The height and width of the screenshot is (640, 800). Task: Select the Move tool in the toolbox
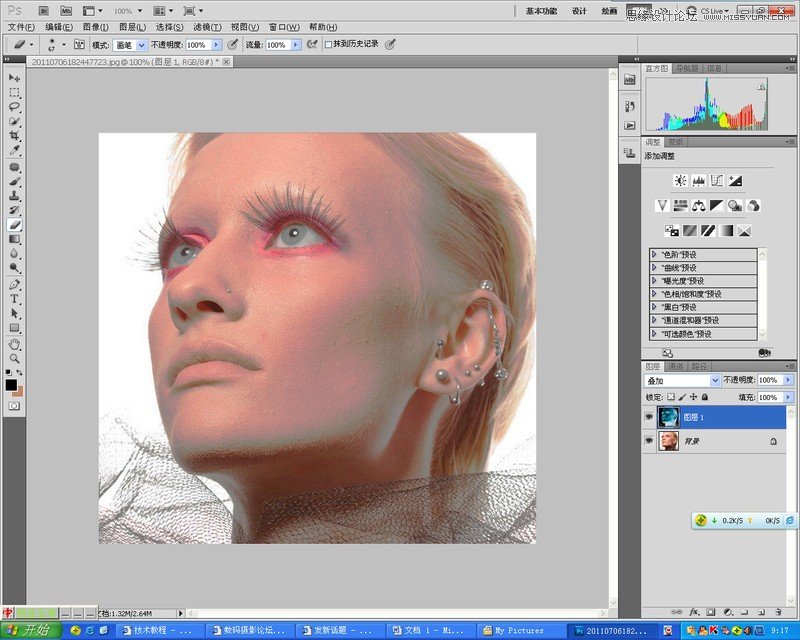(x=14, y=78)
